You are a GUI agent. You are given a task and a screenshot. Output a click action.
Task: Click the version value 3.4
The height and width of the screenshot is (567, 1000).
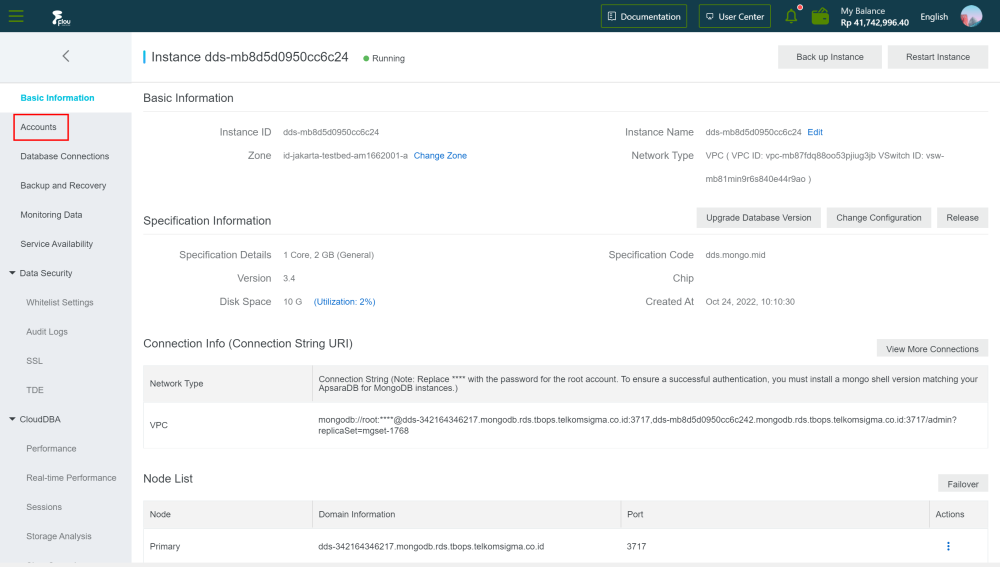[289, 278]
